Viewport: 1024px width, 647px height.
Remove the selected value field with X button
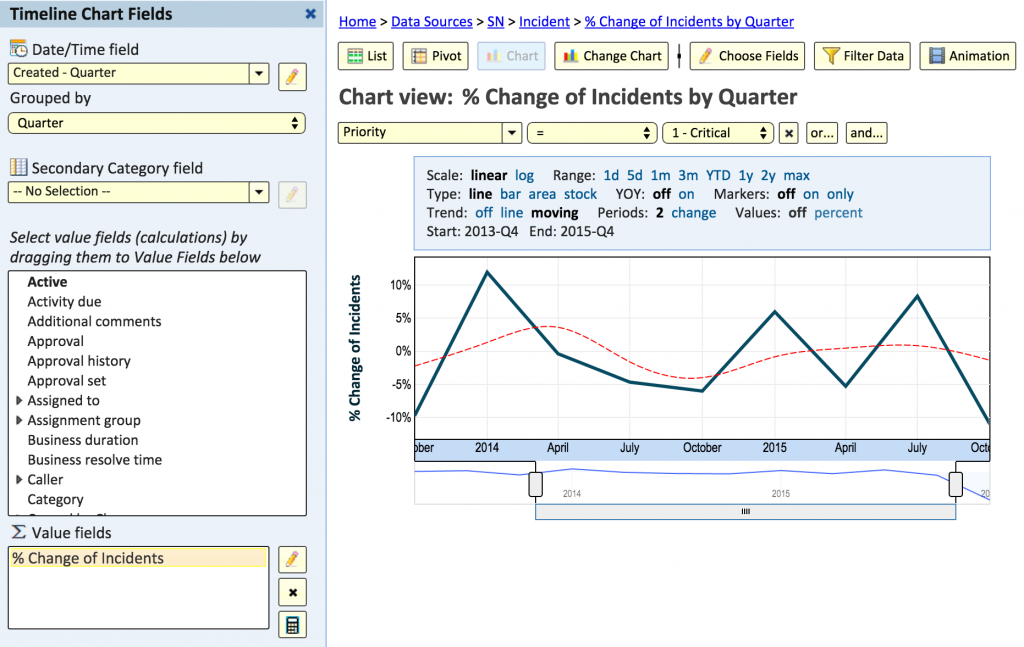(292, 592)
